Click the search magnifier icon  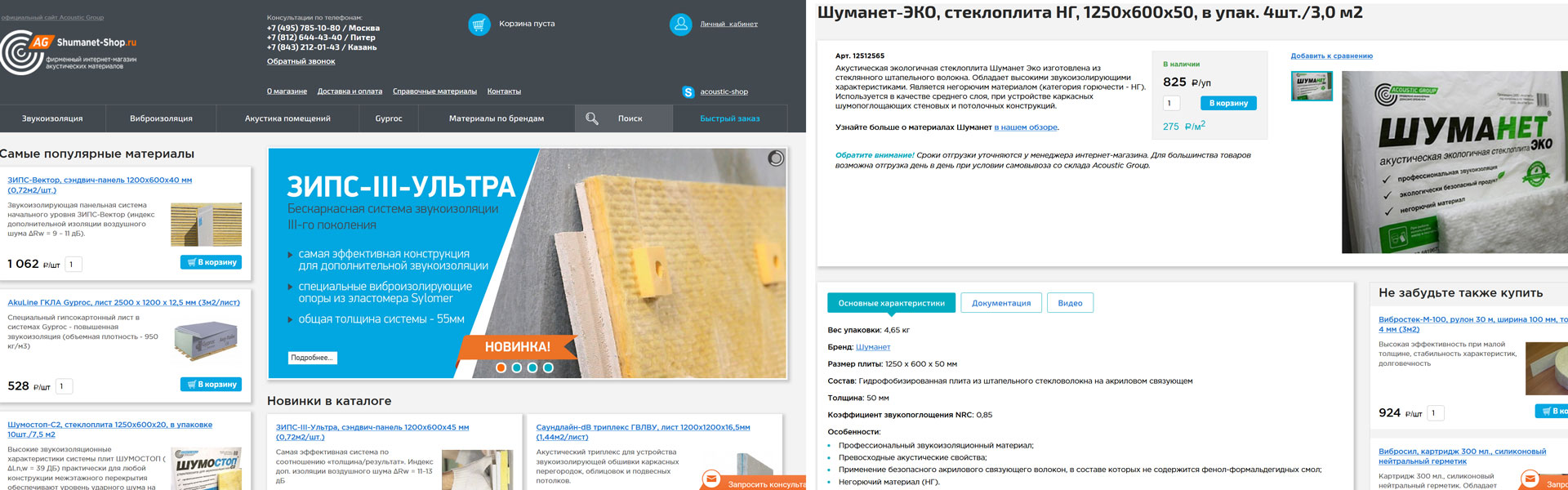point(592,118)
